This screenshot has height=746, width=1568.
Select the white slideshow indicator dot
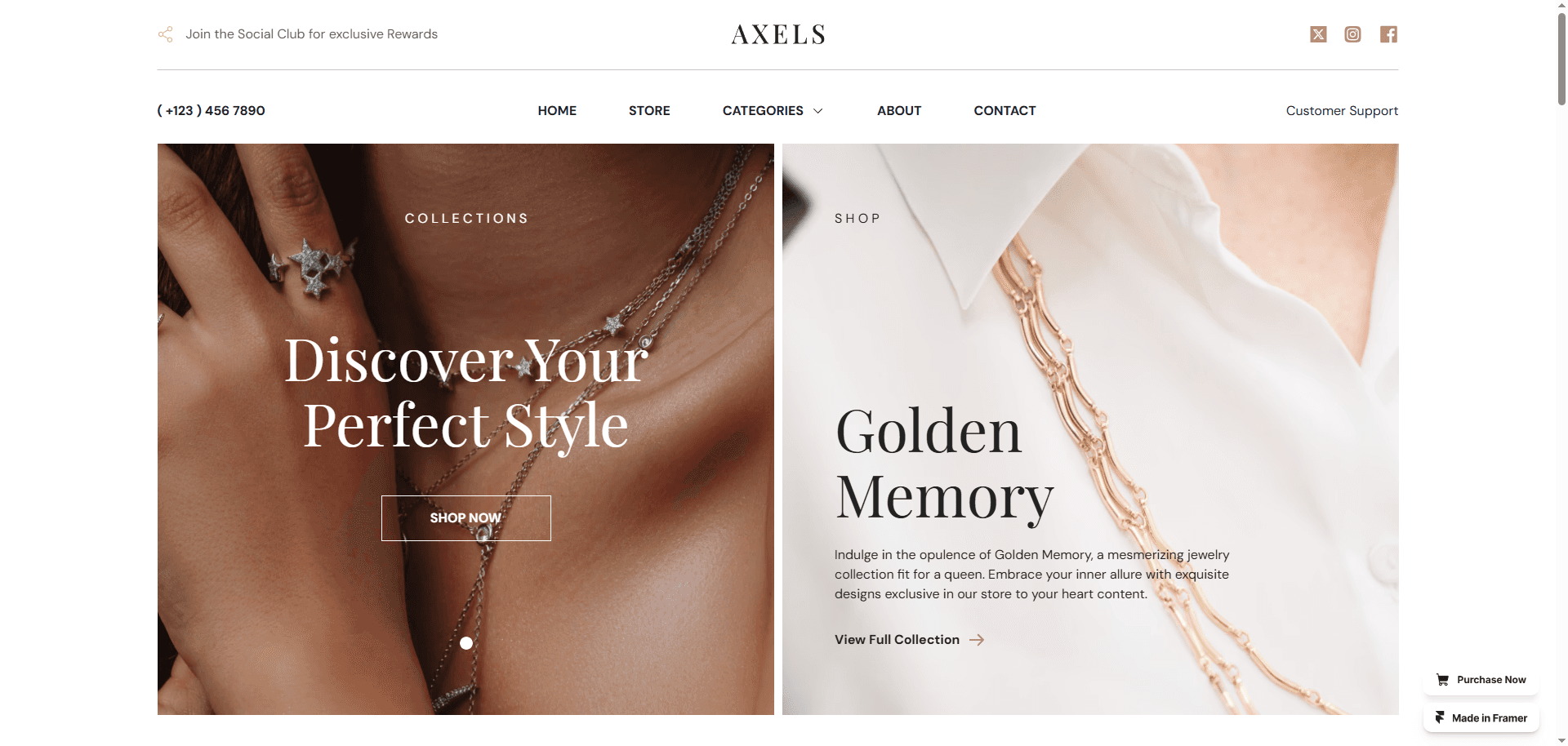click(x=466, y=643)
